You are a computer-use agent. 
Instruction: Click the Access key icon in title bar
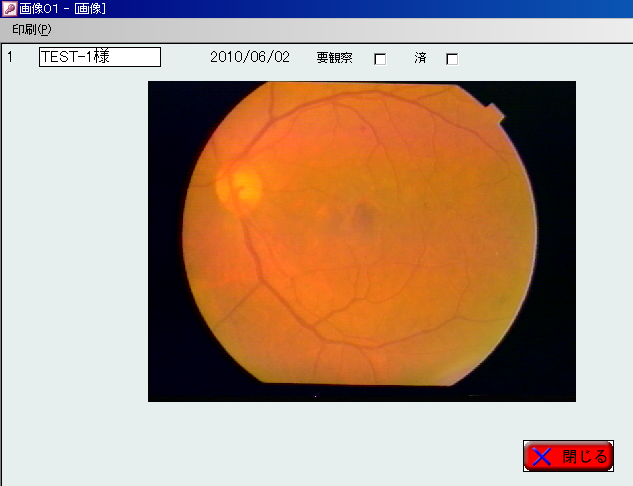[10, 8]
